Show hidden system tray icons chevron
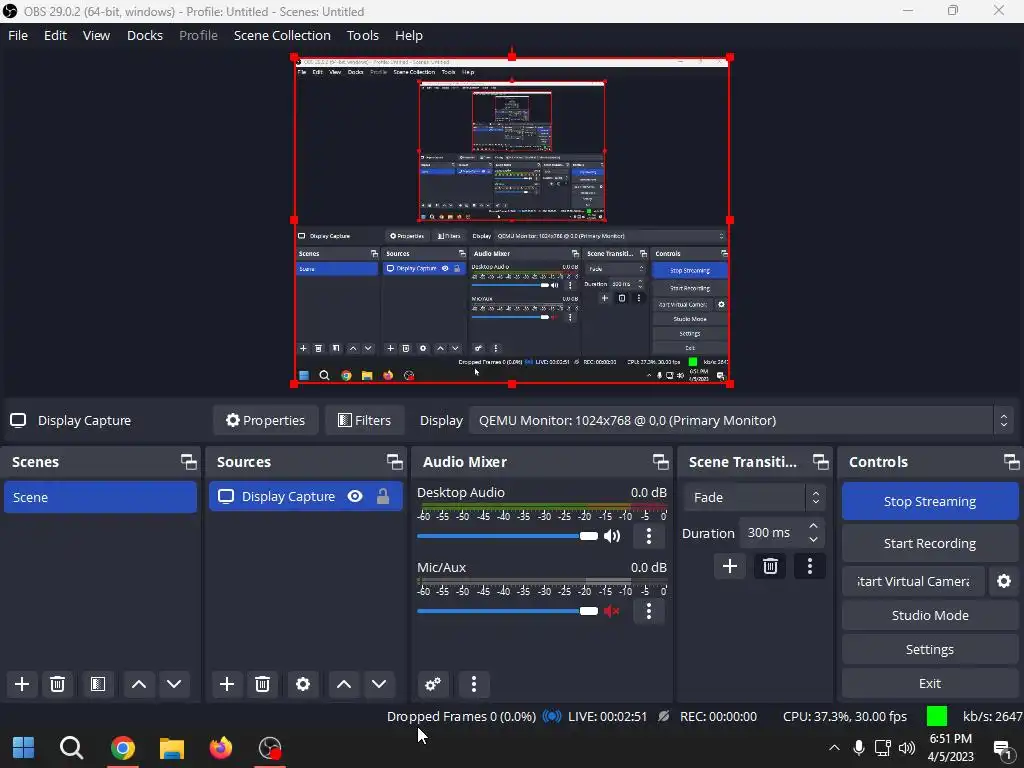 point(834,748)
